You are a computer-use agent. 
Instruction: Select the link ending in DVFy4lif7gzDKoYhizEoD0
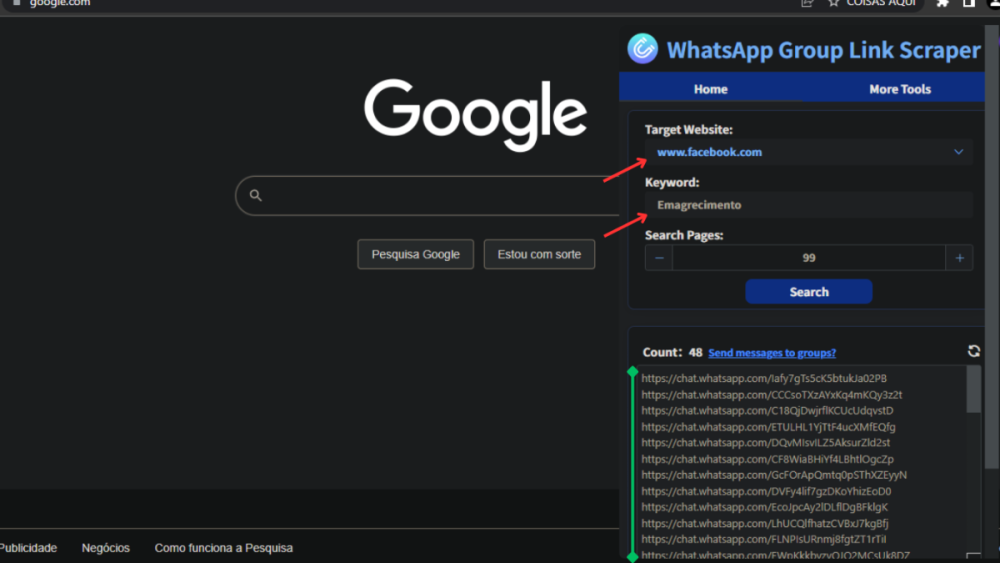tap(767, 492)
